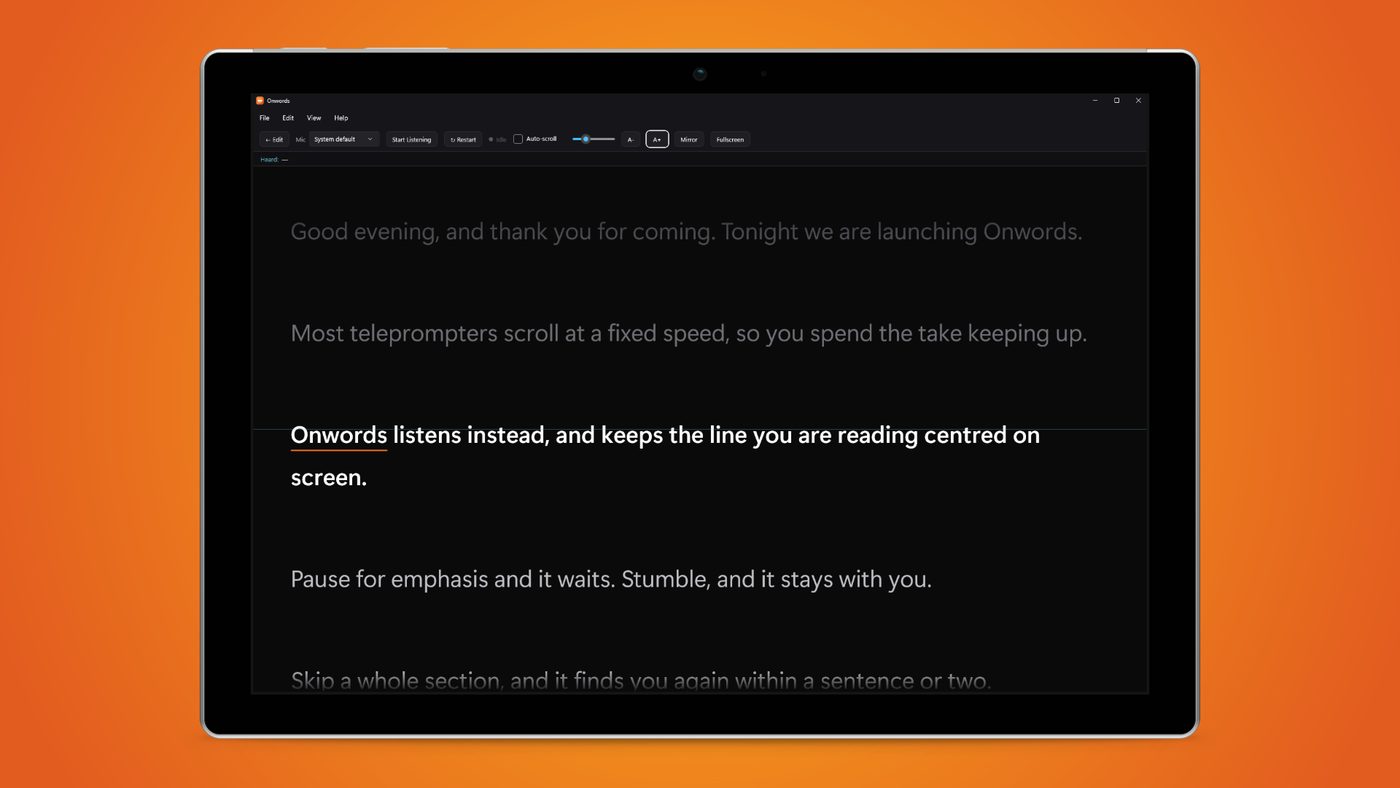Open the File menu
The height and width of the screenshot is (788, 1400).
(264, 118)
